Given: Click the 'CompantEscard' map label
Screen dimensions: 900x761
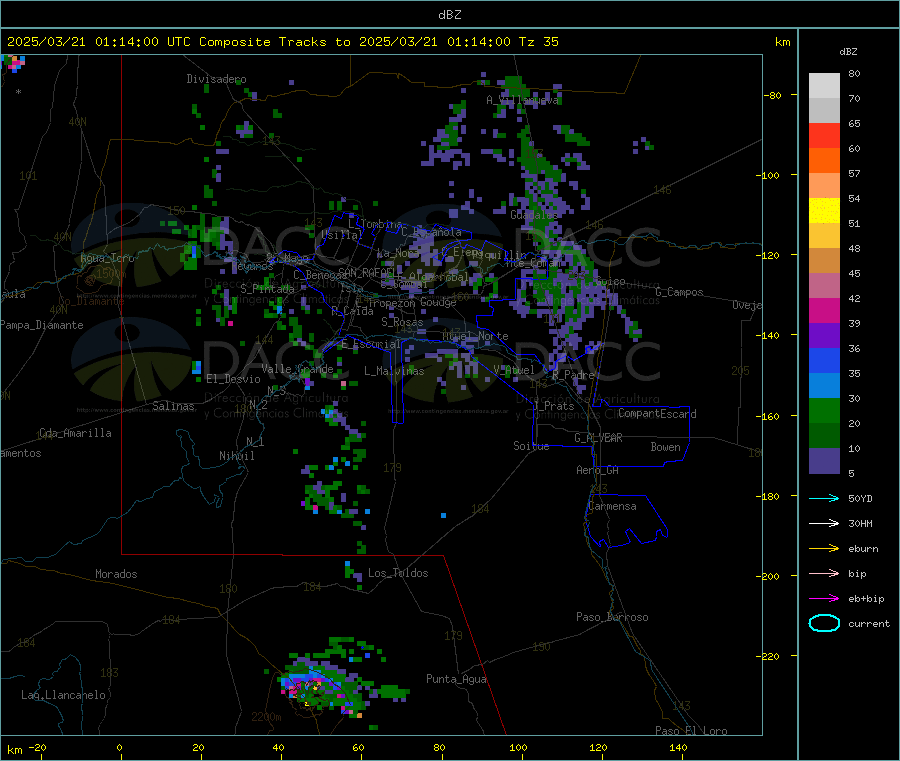Looking at the screenshot, I should pos(657,413).
